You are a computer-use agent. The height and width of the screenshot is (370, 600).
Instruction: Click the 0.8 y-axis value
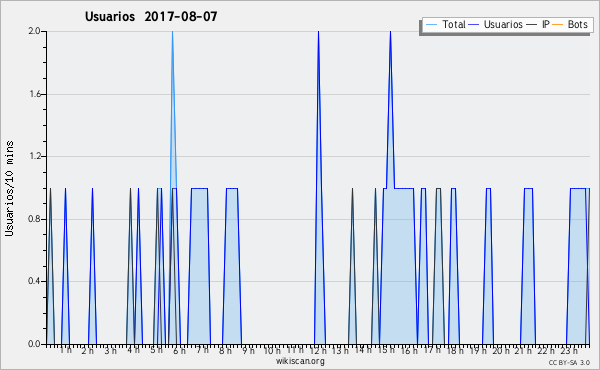point(34,219)
